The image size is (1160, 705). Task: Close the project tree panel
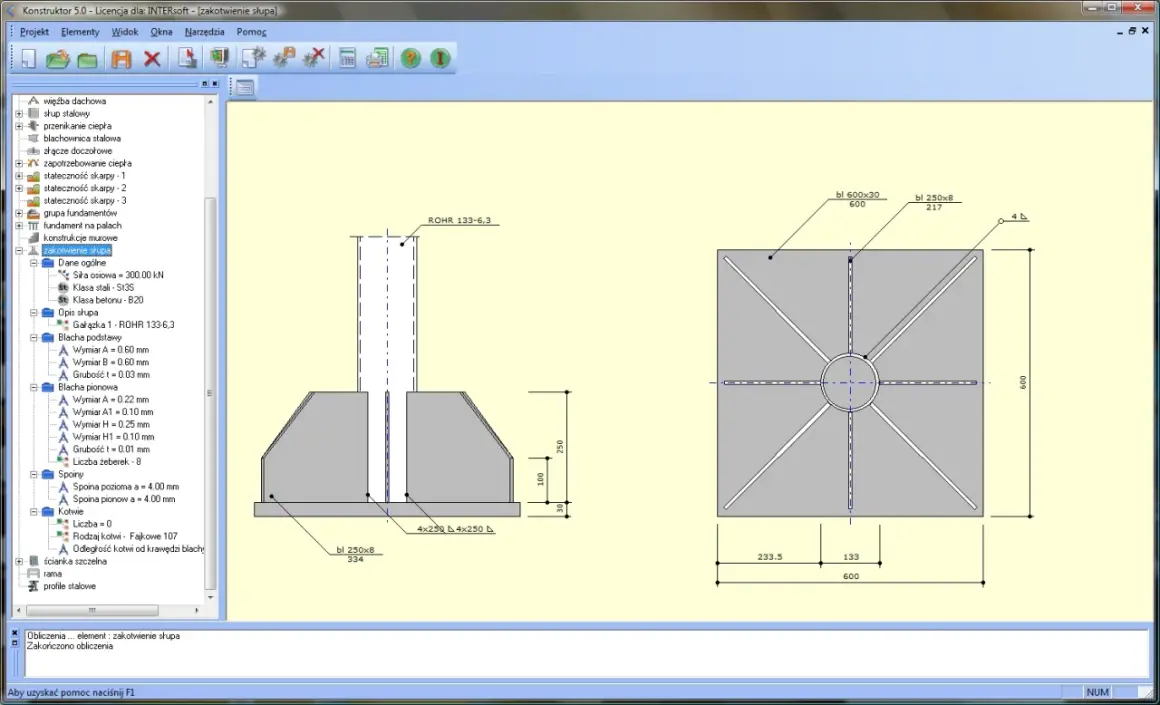pyautogui.click(x=215, y=84)
